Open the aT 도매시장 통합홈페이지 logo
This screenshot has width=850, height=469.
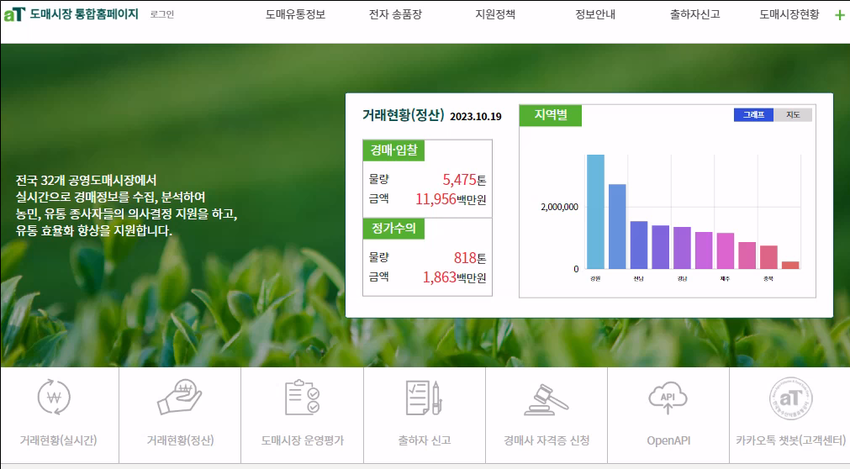pos(71,14)
